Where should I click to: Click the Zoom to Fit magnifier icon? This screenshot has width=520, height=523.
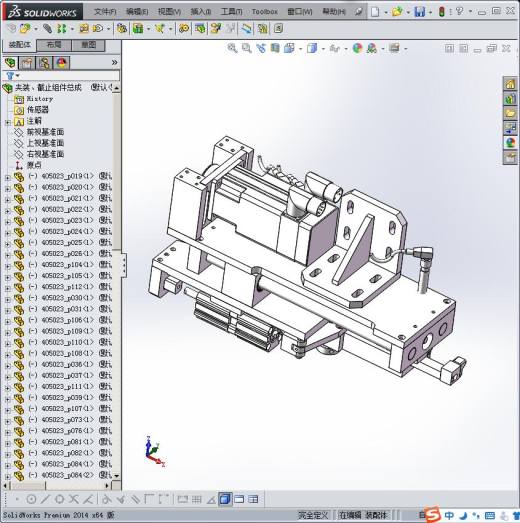click(x=232, y=48)
